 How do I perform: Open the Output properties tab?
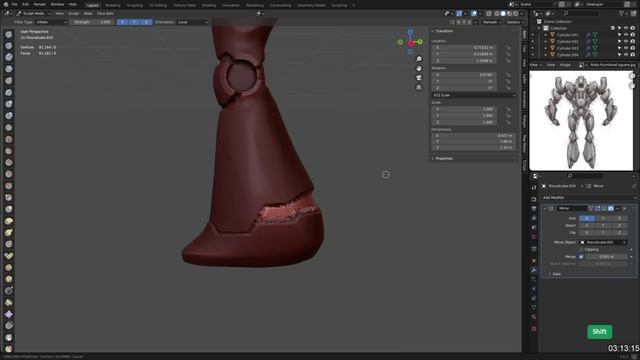click(x=533, y=209)
